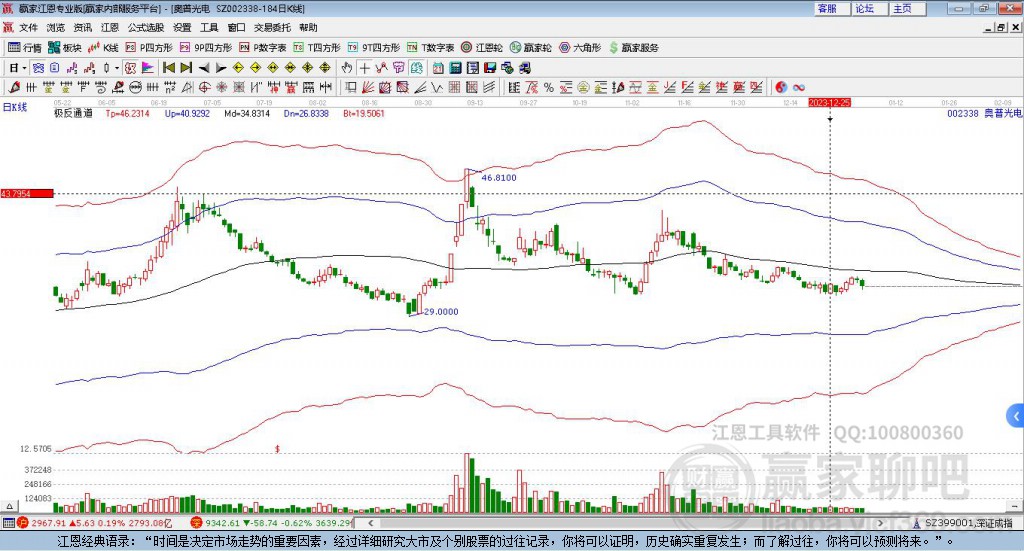Click the red 43.7954 price label
The width and height of the screenshot is (1024, 551).
(25, 193)
